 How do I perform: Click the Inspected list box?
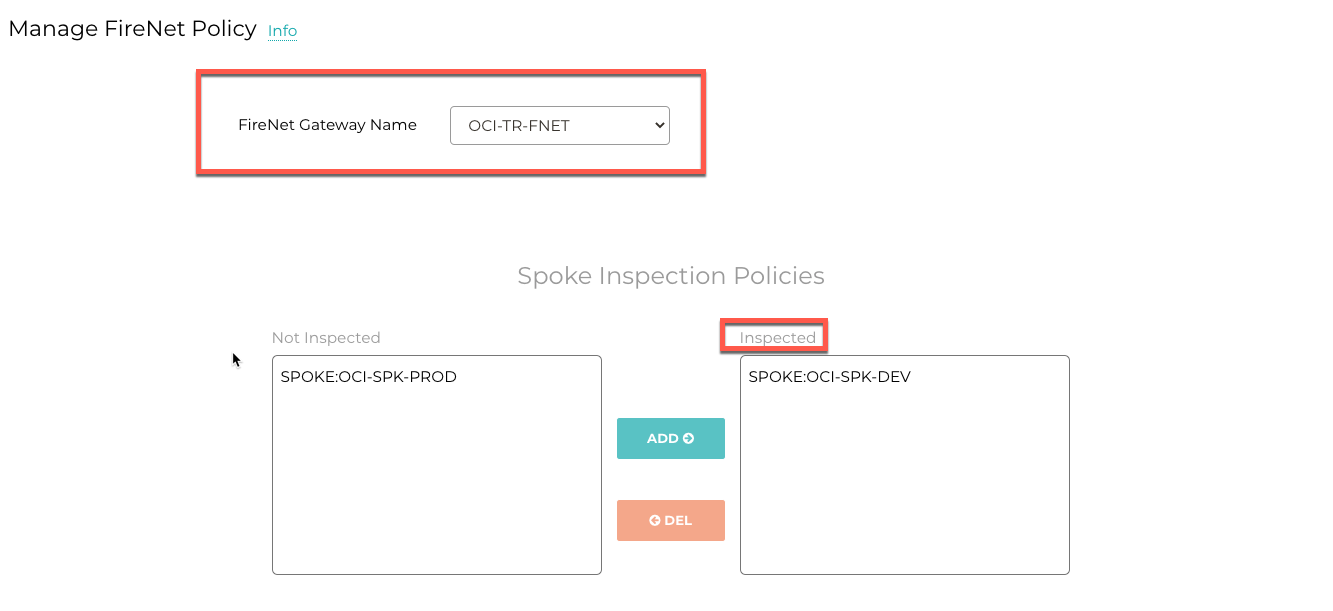[904, 465]
